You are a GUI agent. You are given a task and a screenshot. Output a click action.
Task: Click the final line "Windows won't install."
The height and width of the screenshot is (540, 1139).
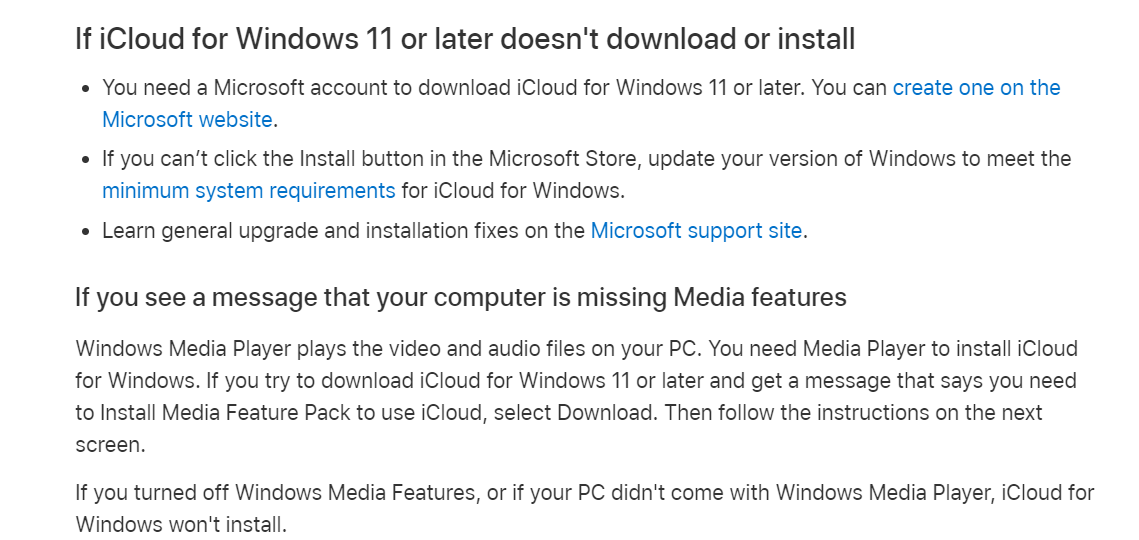pos(181,524)
